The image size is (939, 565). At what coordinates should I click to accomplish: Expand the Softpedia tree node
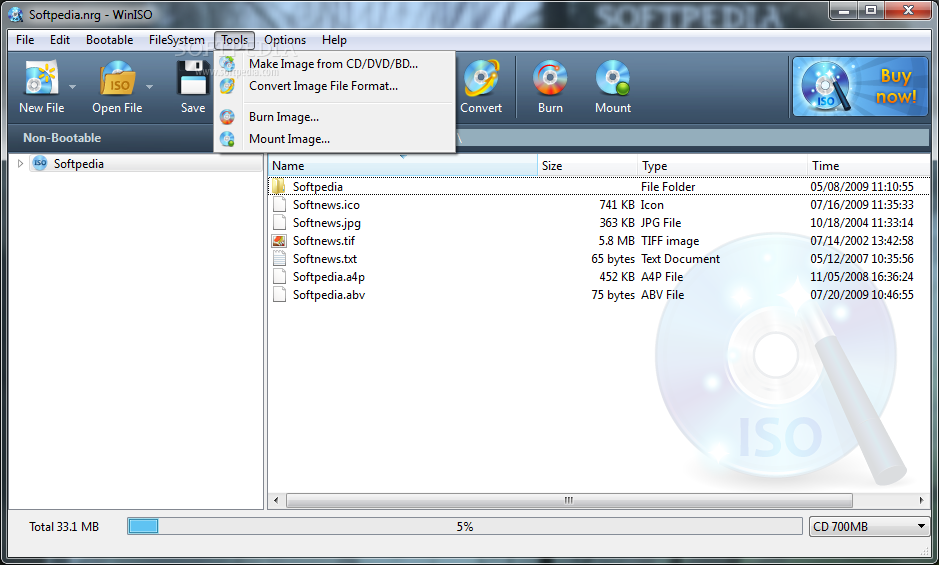(20, 164)
